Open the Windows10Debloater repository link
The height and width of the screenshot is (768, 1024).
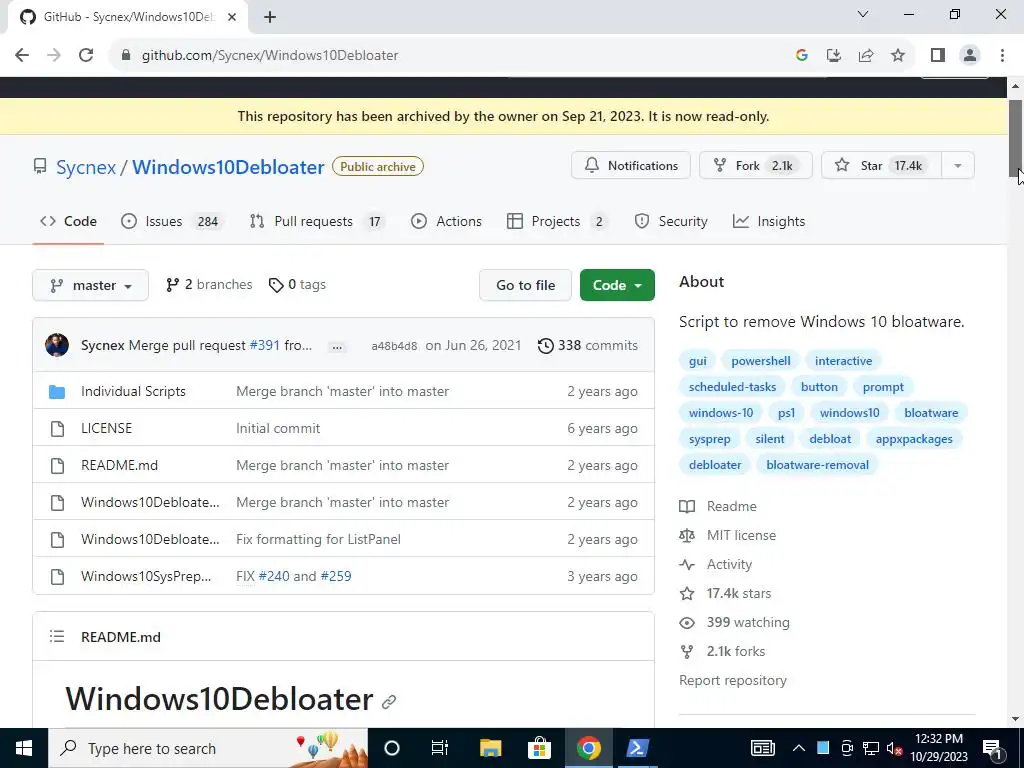coord(228,167)
